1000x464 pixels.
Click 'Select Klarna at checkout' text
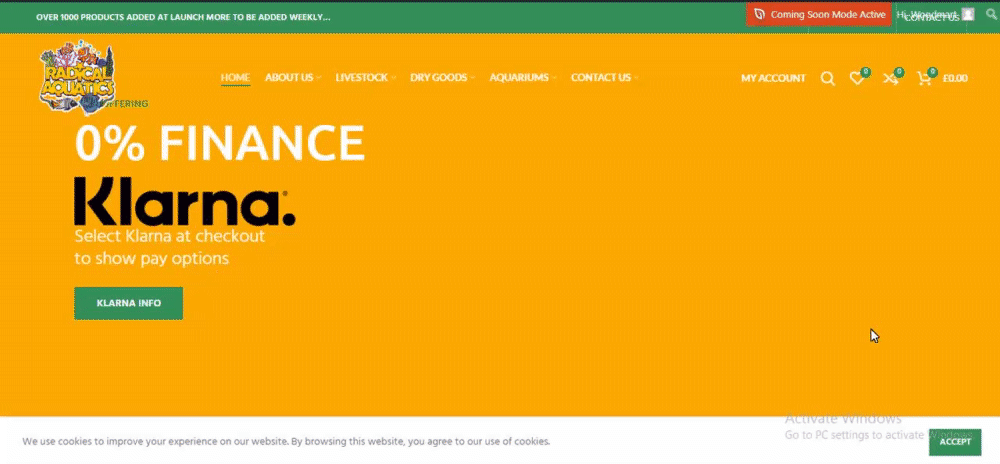[170, 236]
